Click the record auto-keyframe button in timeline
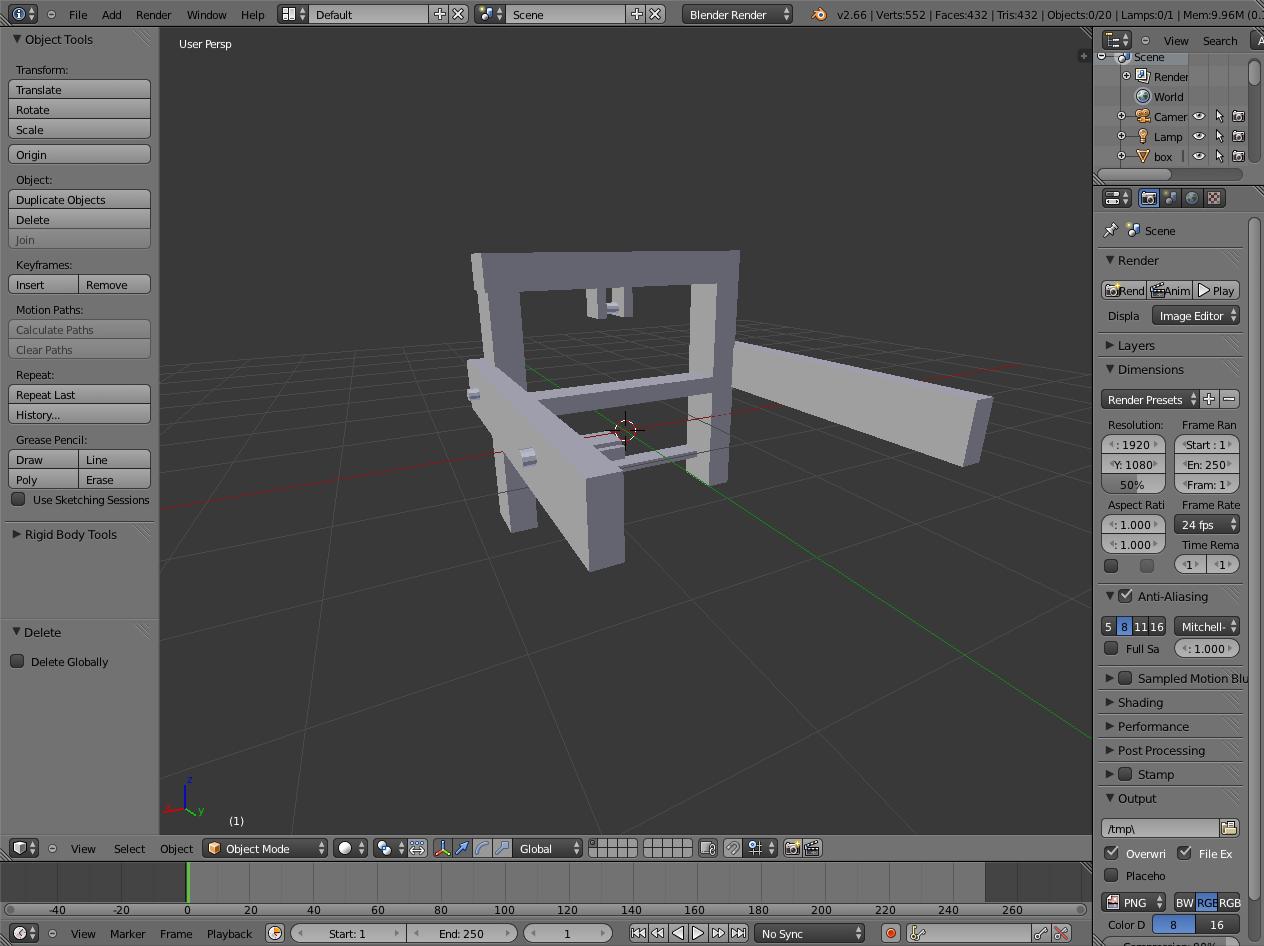The image size is (1264, 946). [x=890, y=933]
